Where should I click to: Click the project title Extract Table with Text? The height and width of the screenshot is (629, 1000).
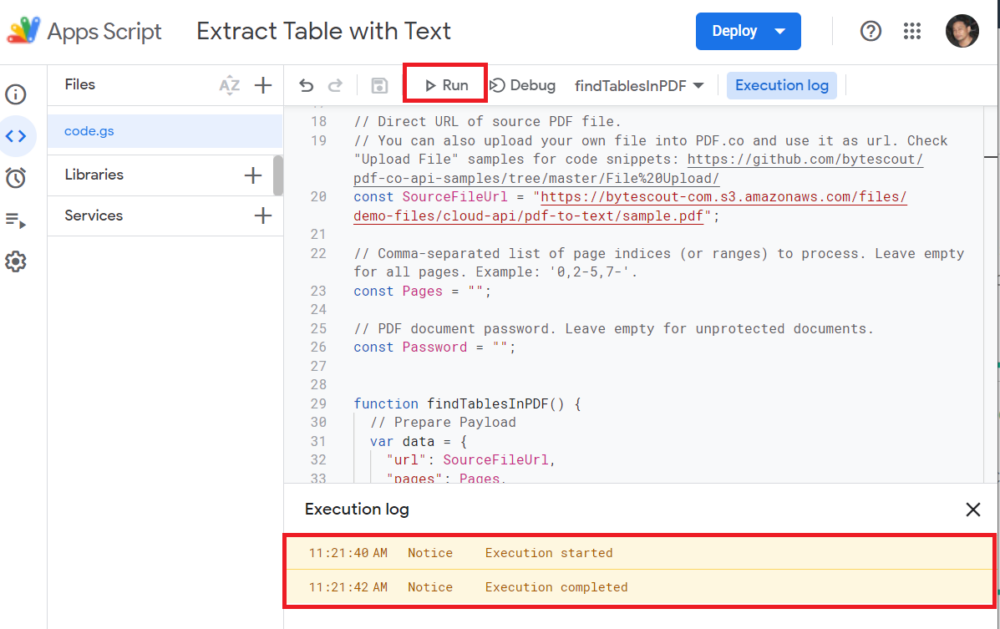(x=324, y=31)
